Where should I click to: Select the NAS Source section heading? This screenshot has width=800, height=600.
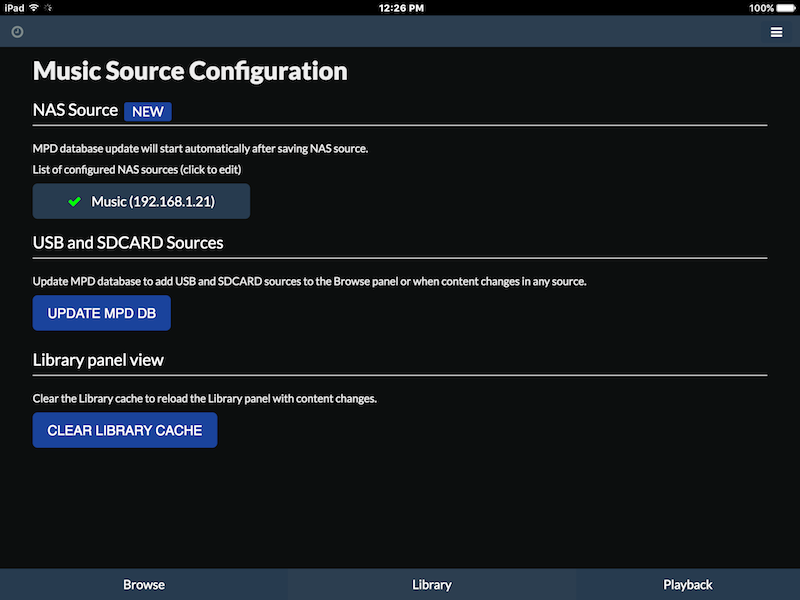coord(75,110)
